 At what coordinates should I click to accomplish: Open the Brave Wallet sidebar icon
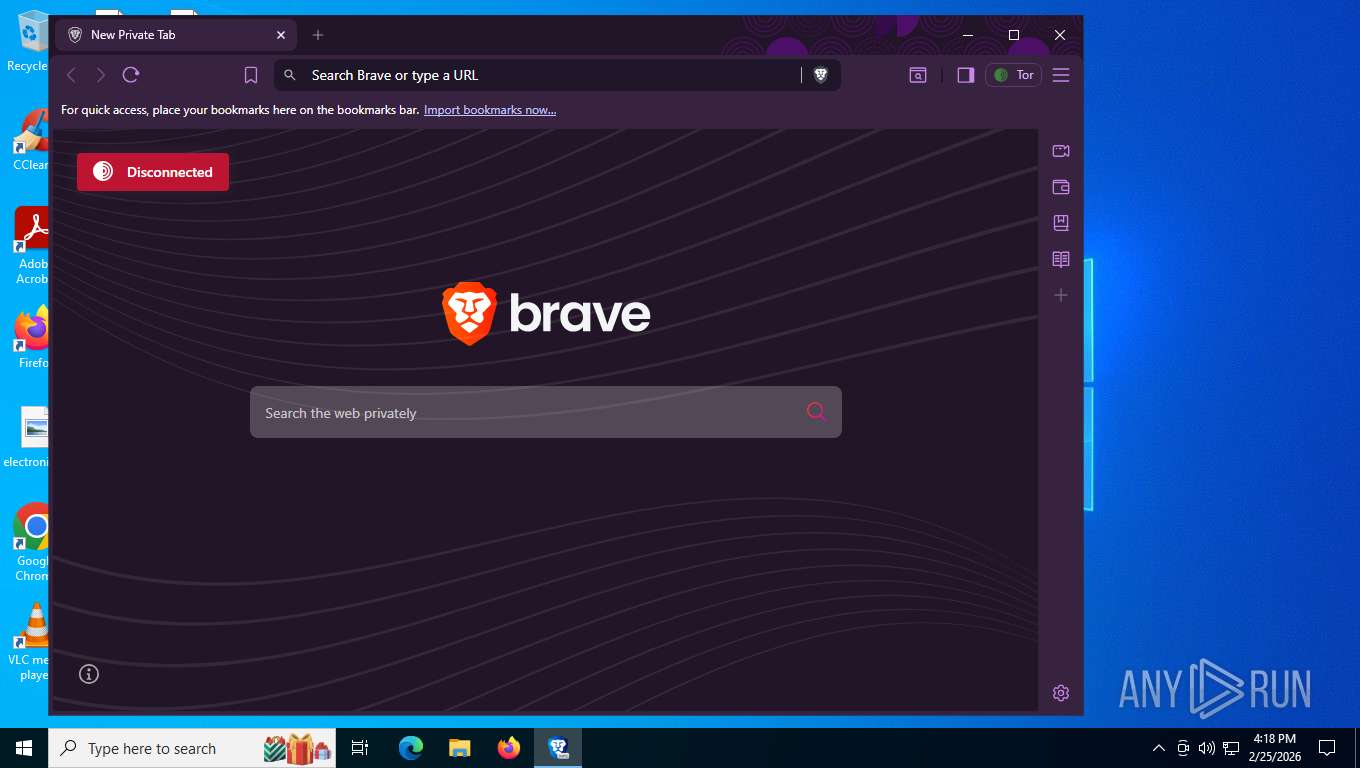click(1061, 187)
